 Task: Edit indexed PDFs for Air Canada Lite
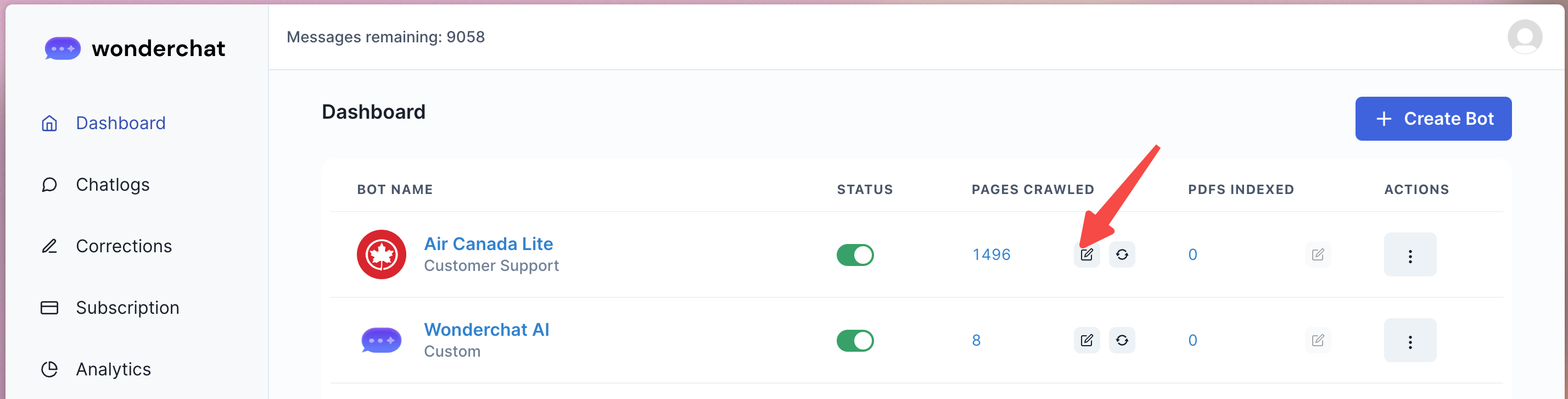pyautogui.click(x=1318, y=254)
